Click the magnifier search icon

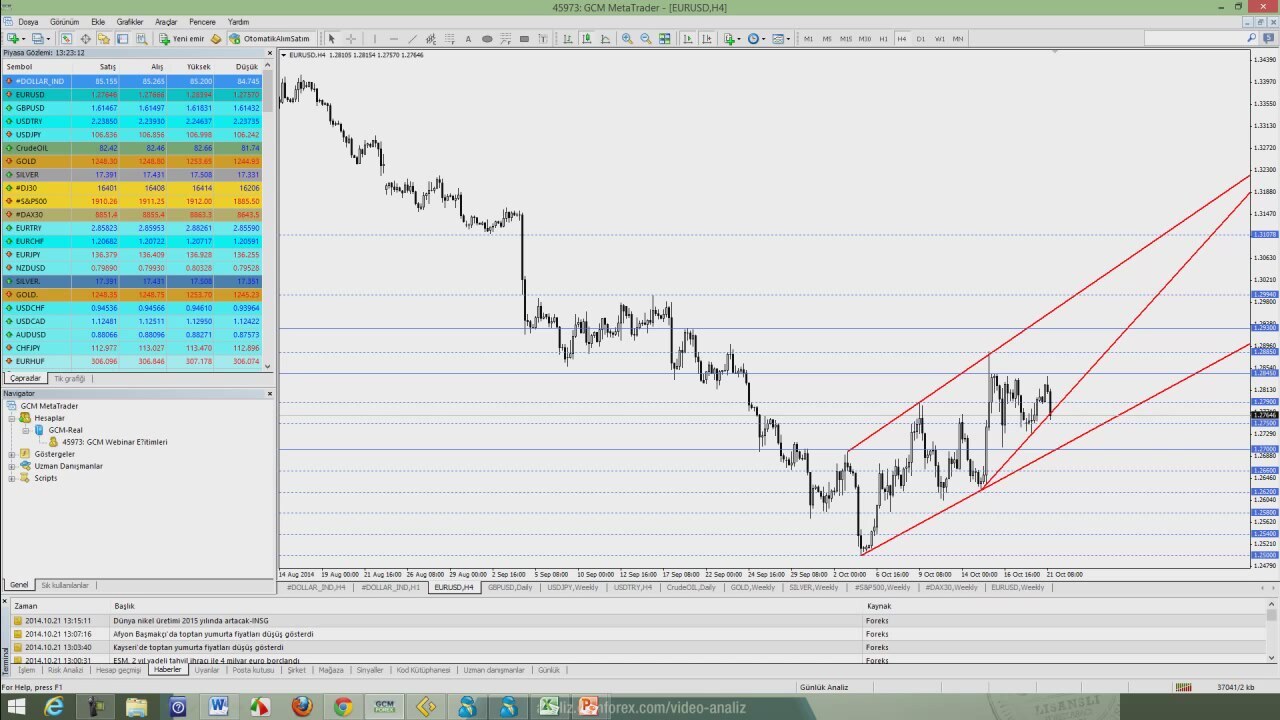1252,39
